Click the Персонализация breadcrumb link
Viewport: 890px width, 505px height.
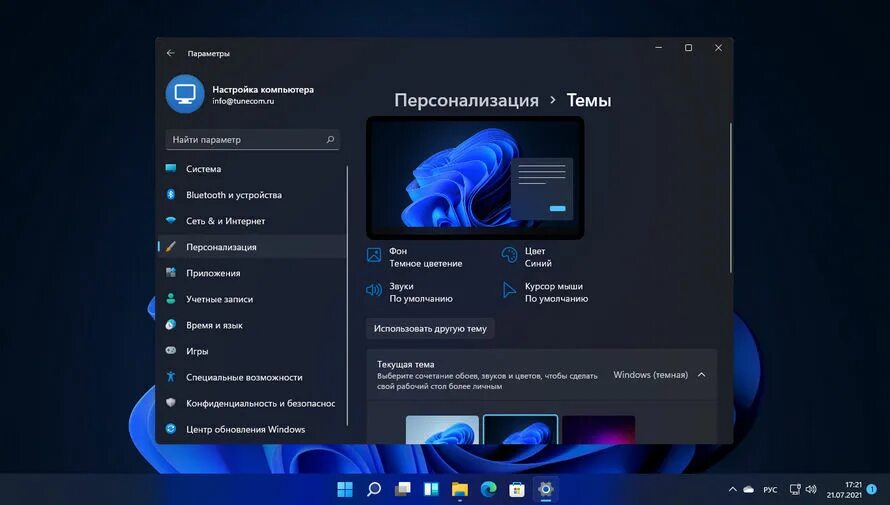coord(466,100)
